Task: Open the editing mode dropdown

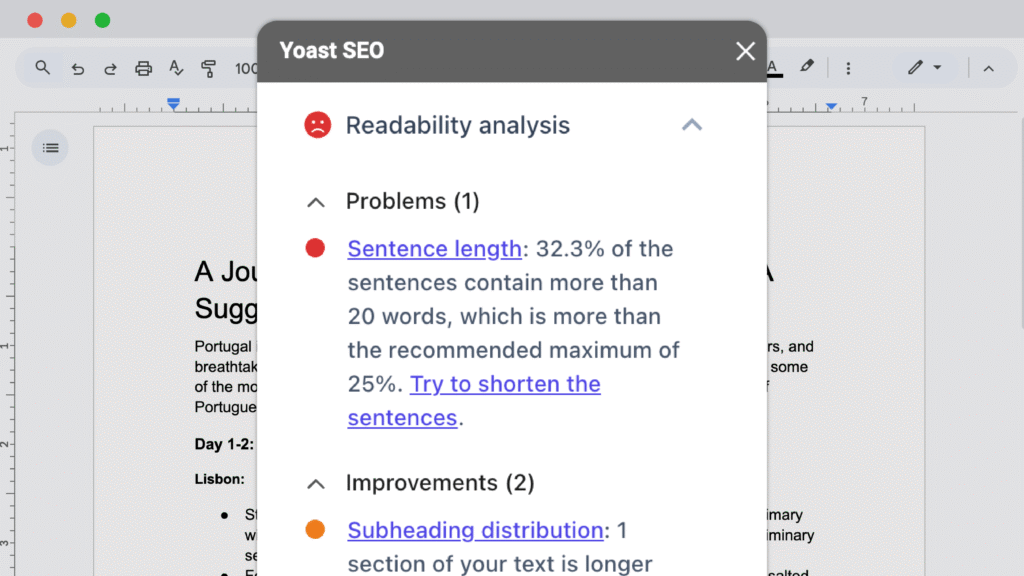Action: point(922,68)
